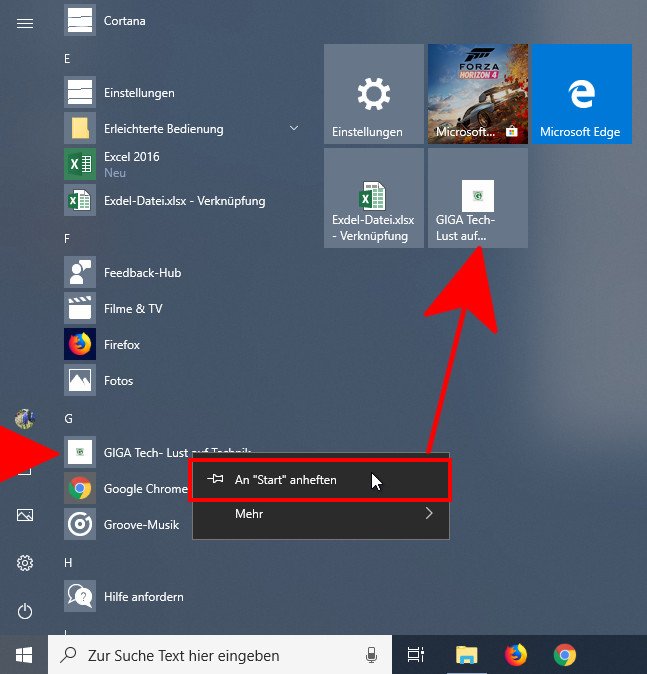The image size is (647, 674).
Task: Click GIGA Tech list entry icon
Action: [x=80, y=452]
